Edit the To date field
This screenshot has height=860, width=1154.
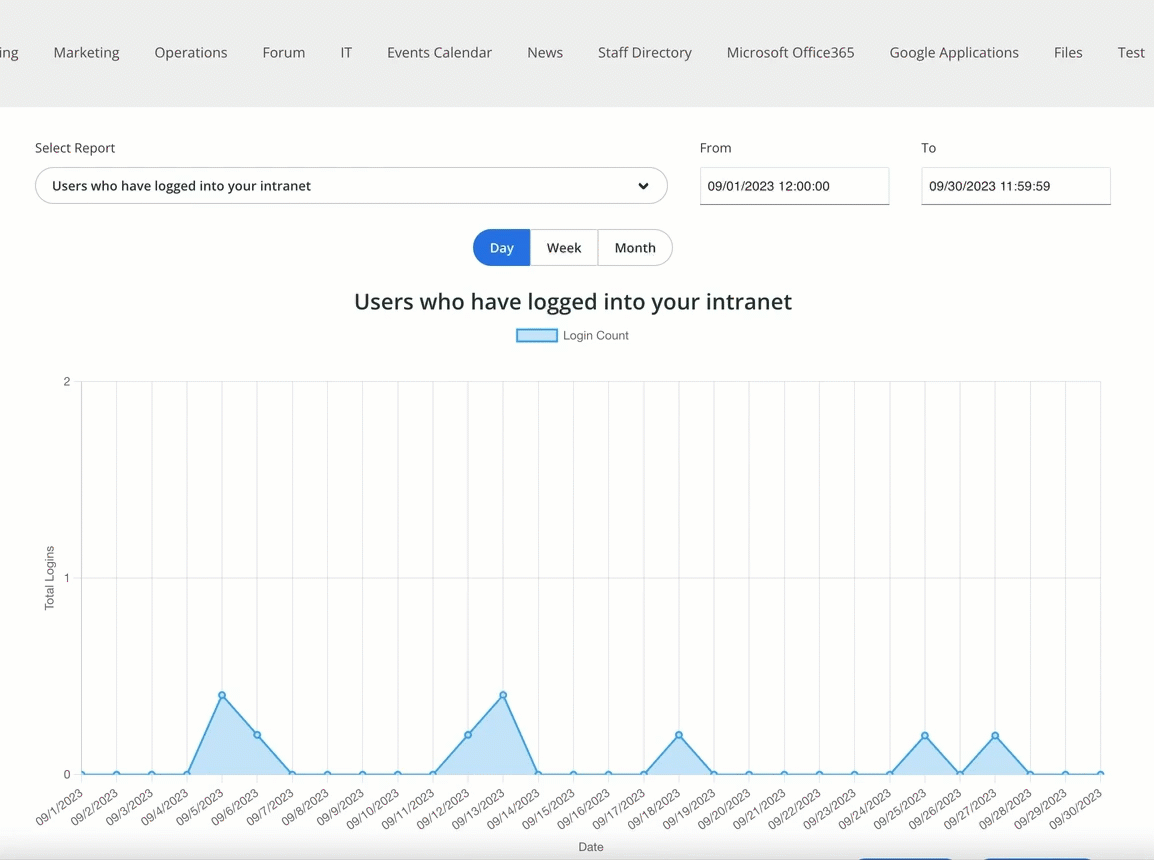pos(1016,186)
